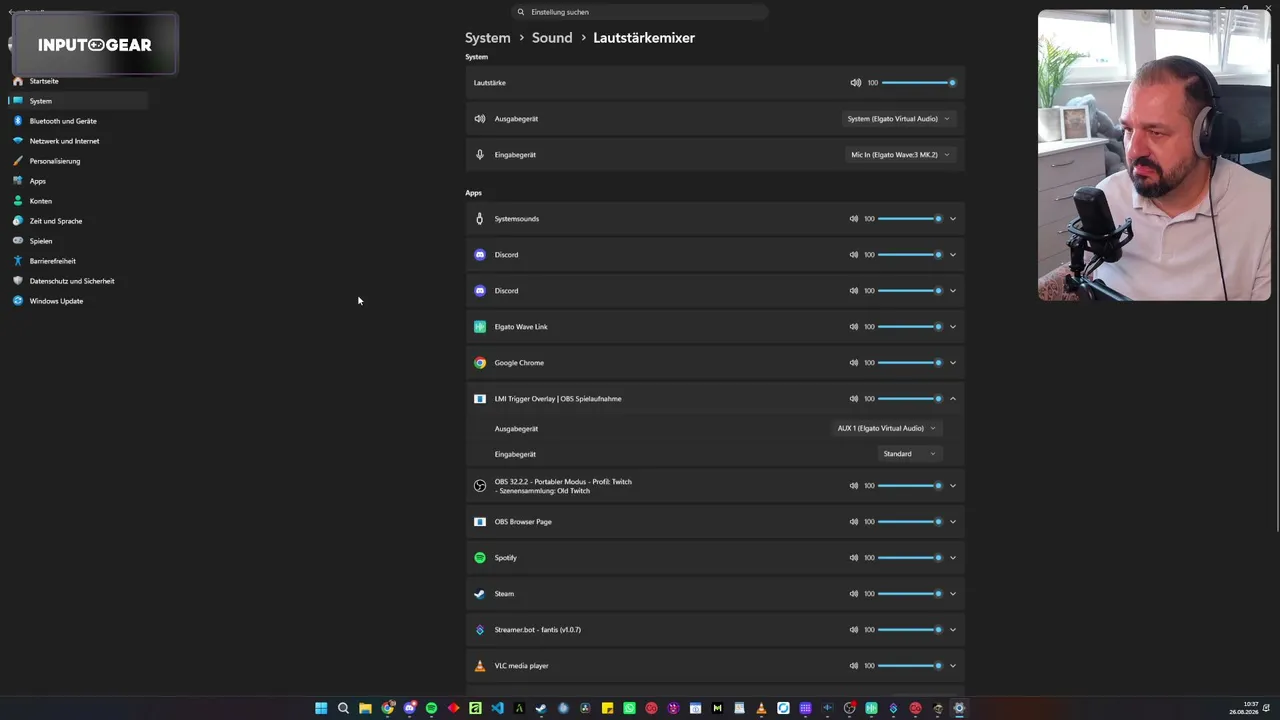Mute Systemsounds using its speaker icon

point(854,219)
